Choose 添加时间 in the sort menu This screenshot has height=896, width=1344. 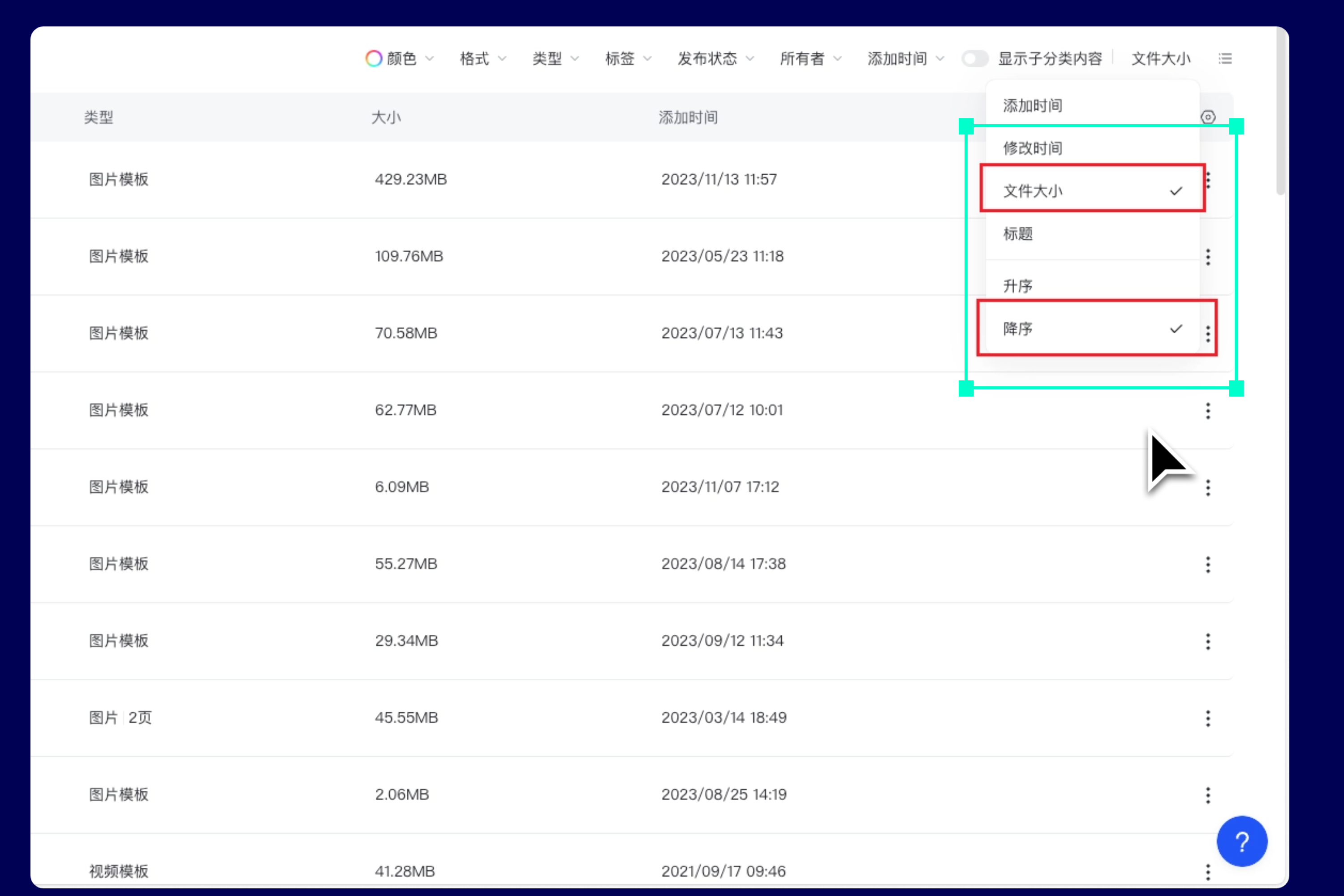(x=1092, y=106)
